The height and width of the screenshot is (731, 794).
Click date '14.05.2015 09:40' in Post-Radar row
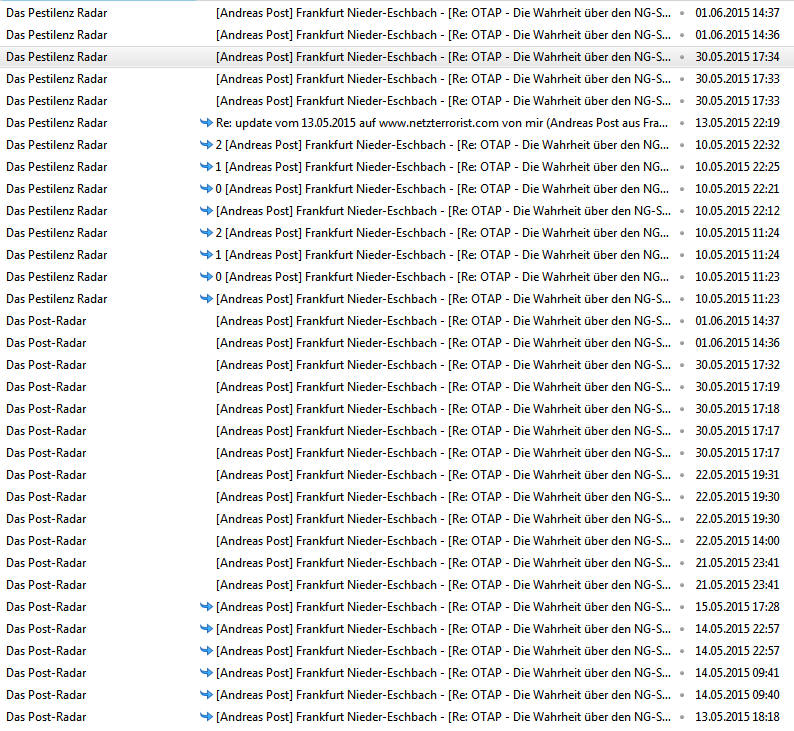coord(737,695)
